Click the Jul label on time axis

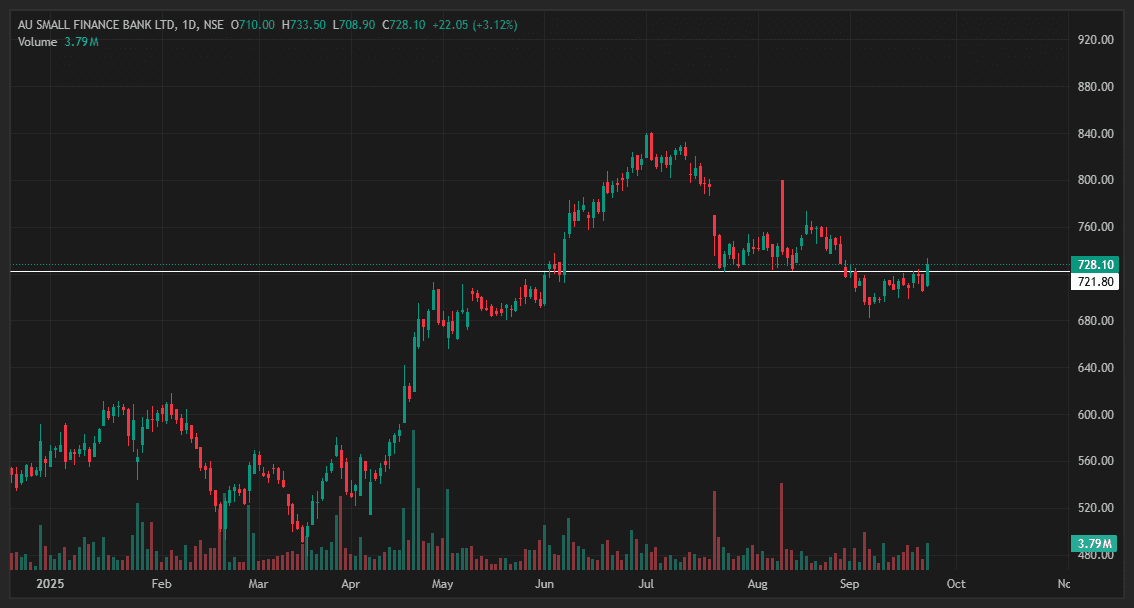pos(646,584)
